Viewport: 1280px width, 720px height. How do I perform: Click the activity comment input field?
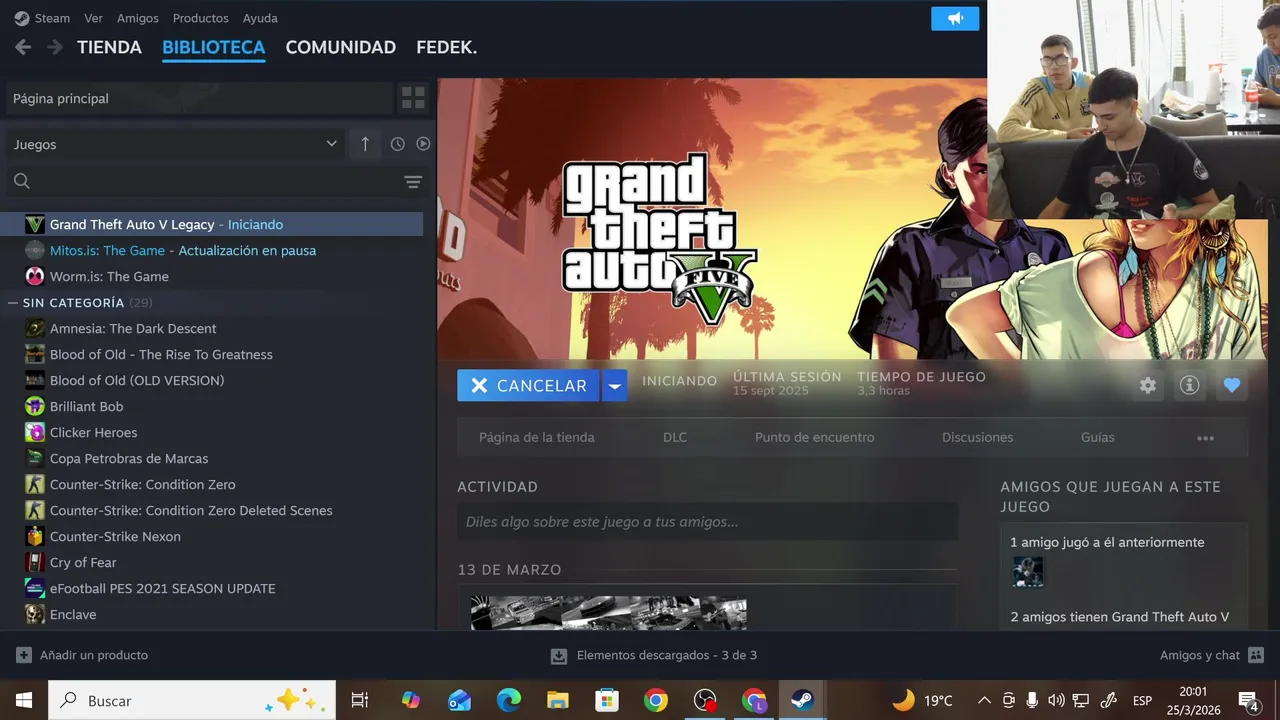pyautogui.click(x=707, y=522)
